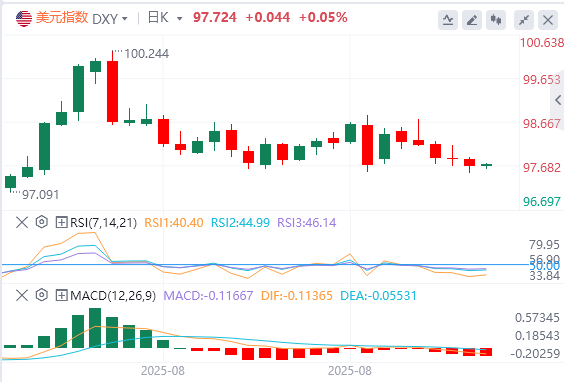Expand the side panel with the left chevron
Image resolution: width=564 pixels, height=382 pixels.
558,100
